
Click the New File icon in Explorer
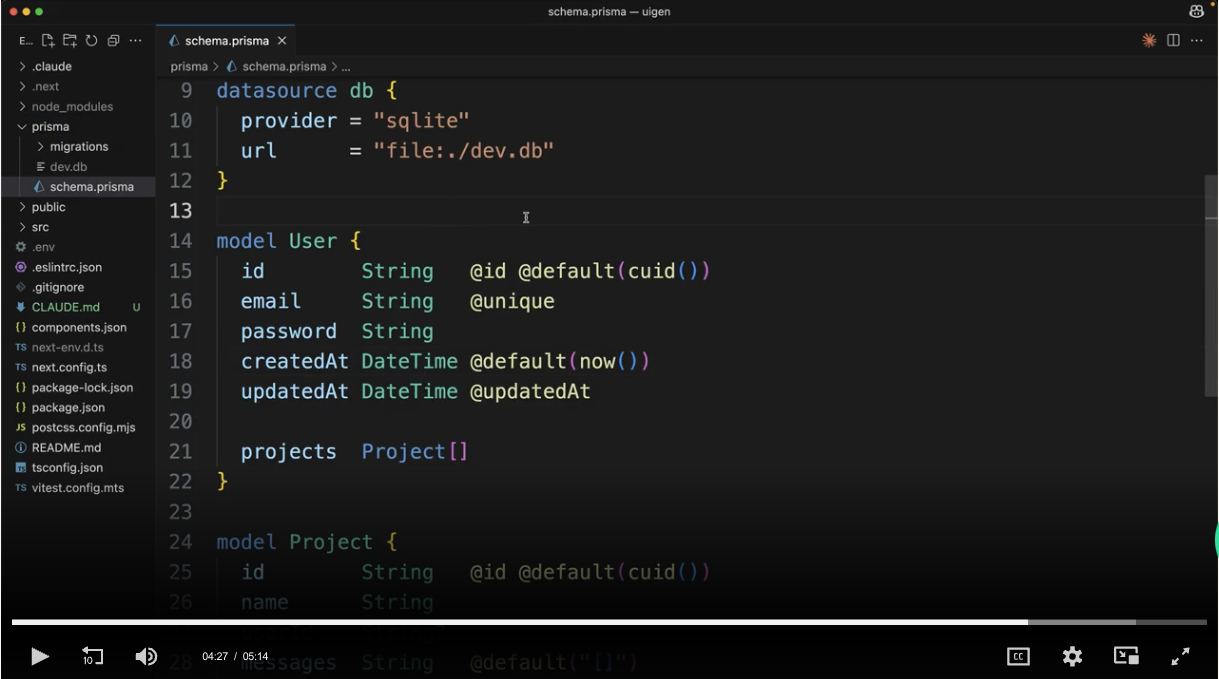[48, 41]
